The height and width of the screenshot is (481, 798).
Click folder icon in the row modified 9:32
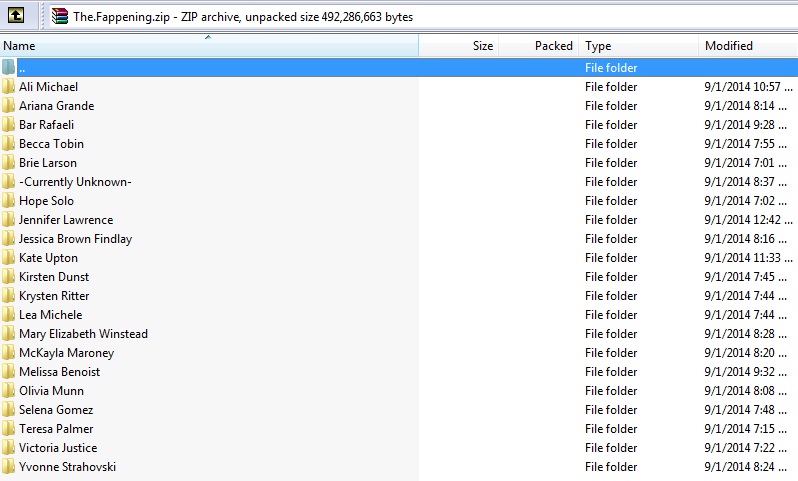[x=9, y=372]
